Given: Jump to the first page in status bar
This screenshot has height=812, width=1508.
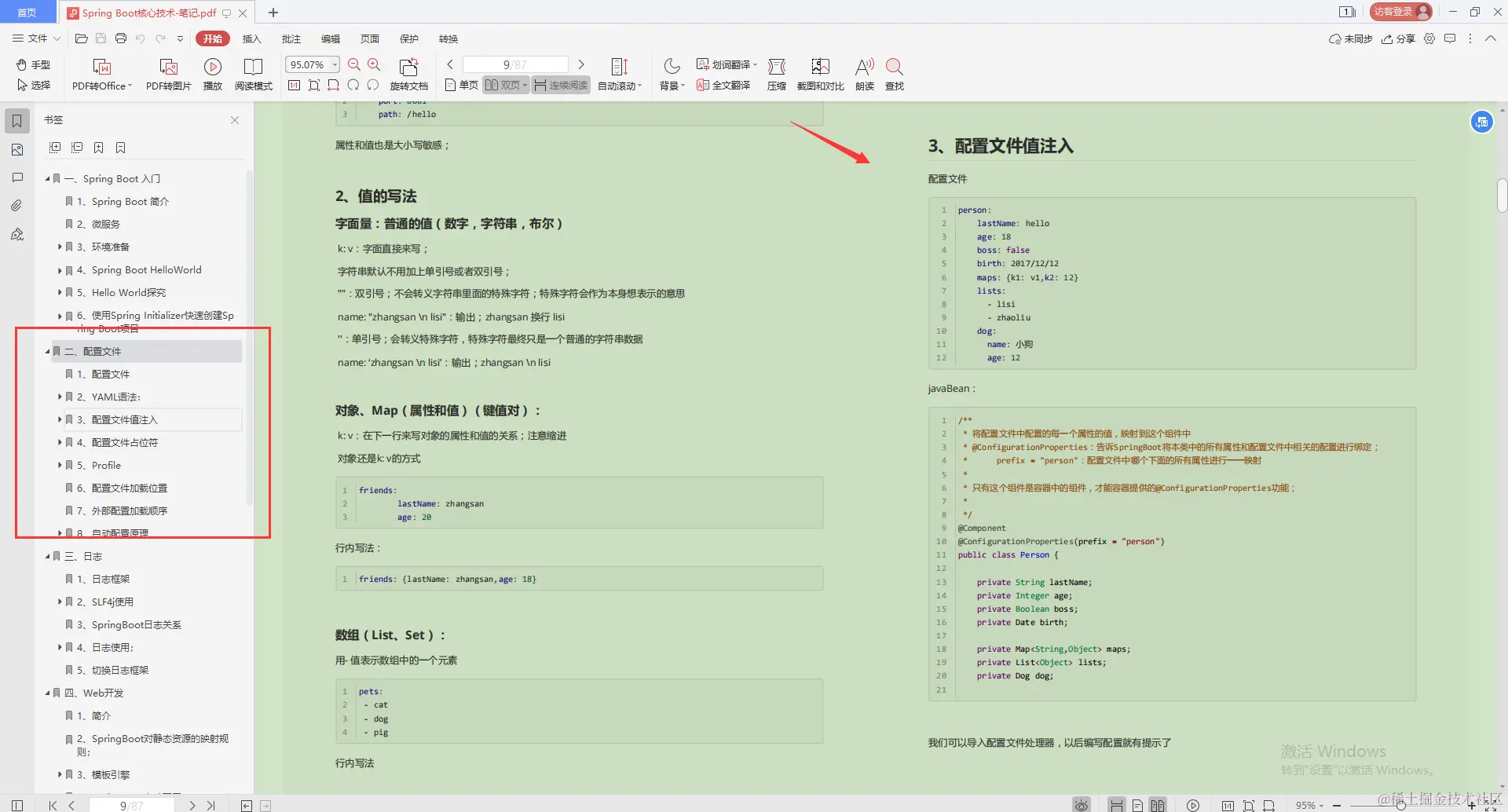Looking at the screenshot, I should tap(53, 806).
